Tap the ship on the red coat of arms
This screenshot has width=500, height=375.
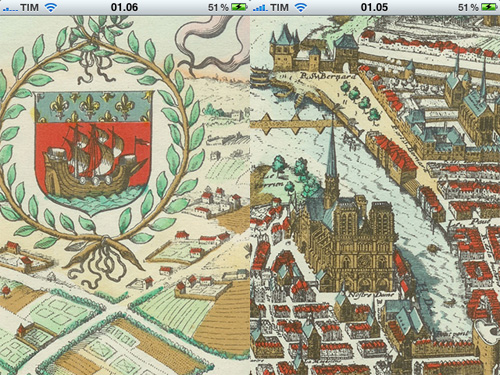(x=95, y=160)
